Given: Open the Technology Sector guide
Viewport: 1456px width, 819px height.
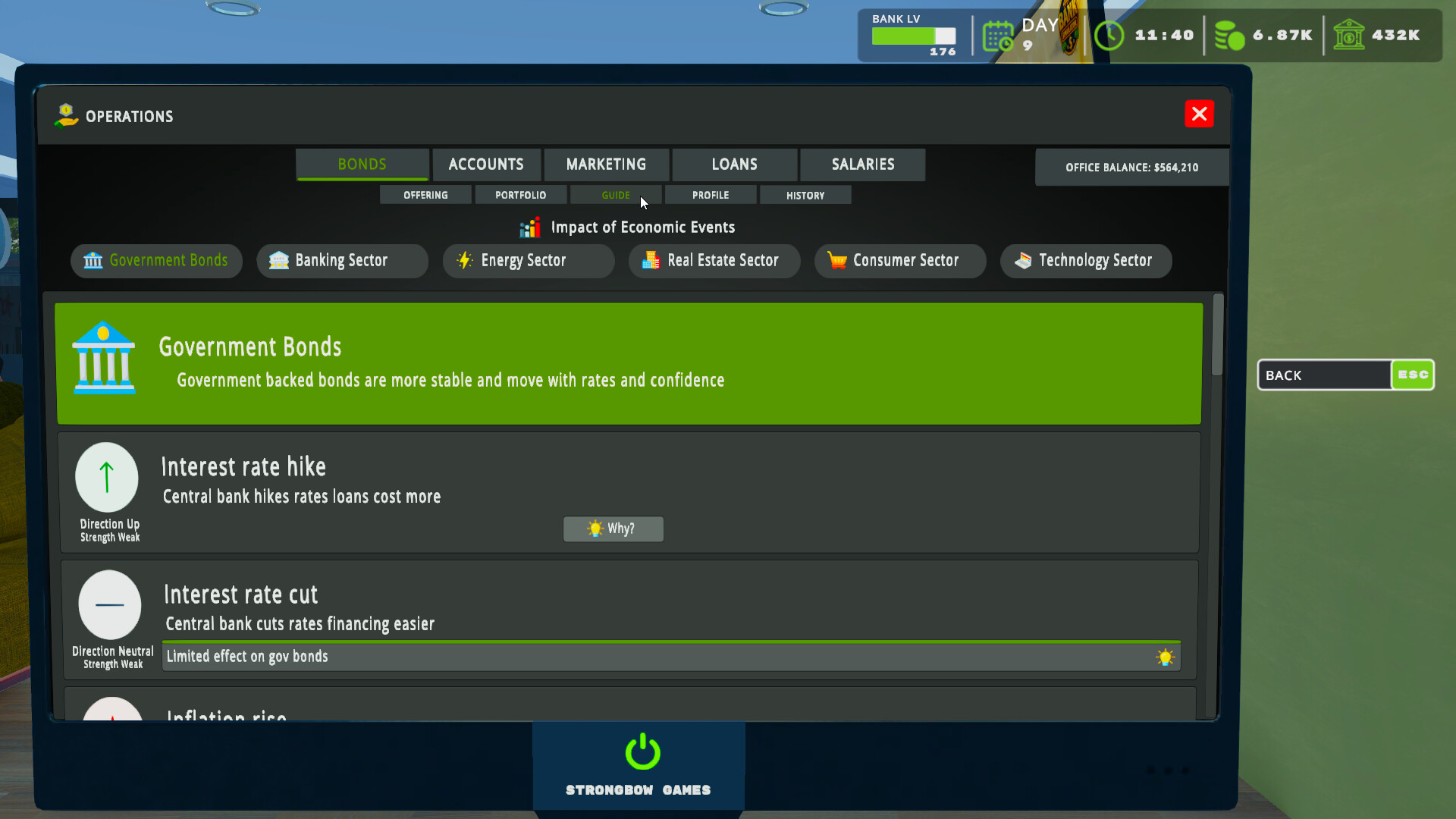Looking at the screenshot, I should click(1086, 260).
